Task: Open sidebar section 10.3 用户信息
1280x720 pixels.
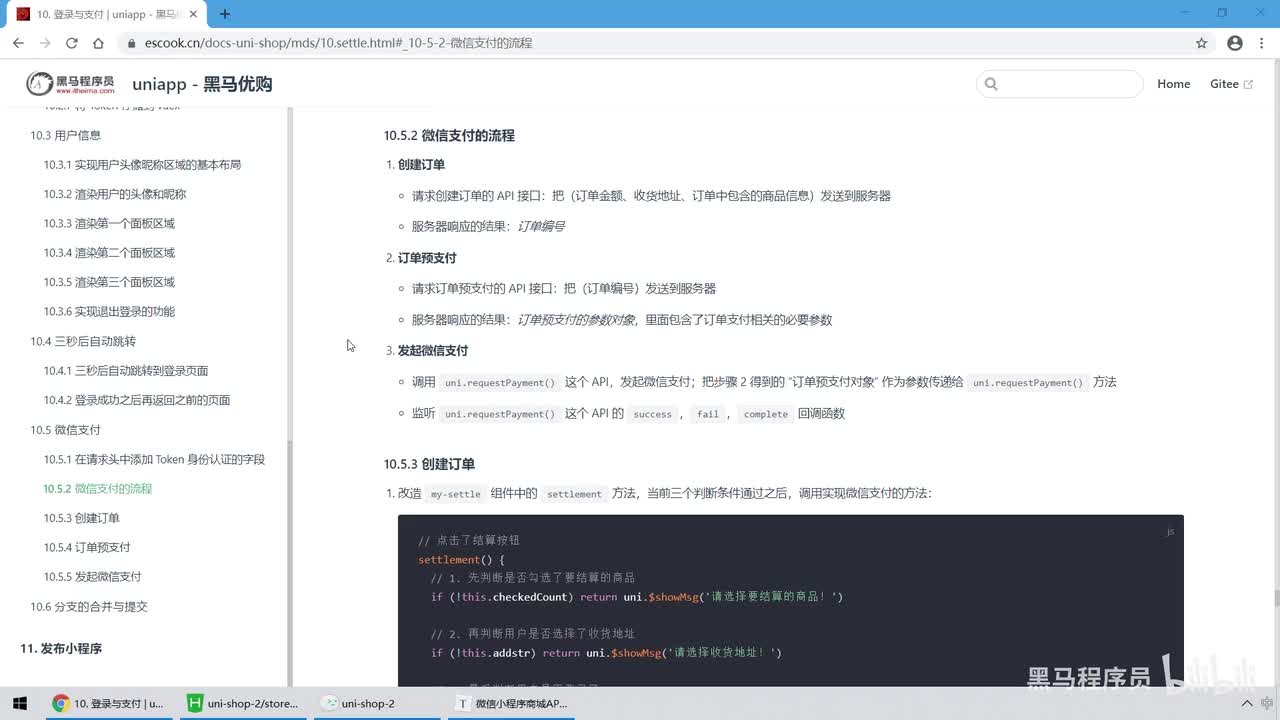Action: point(65,135)
